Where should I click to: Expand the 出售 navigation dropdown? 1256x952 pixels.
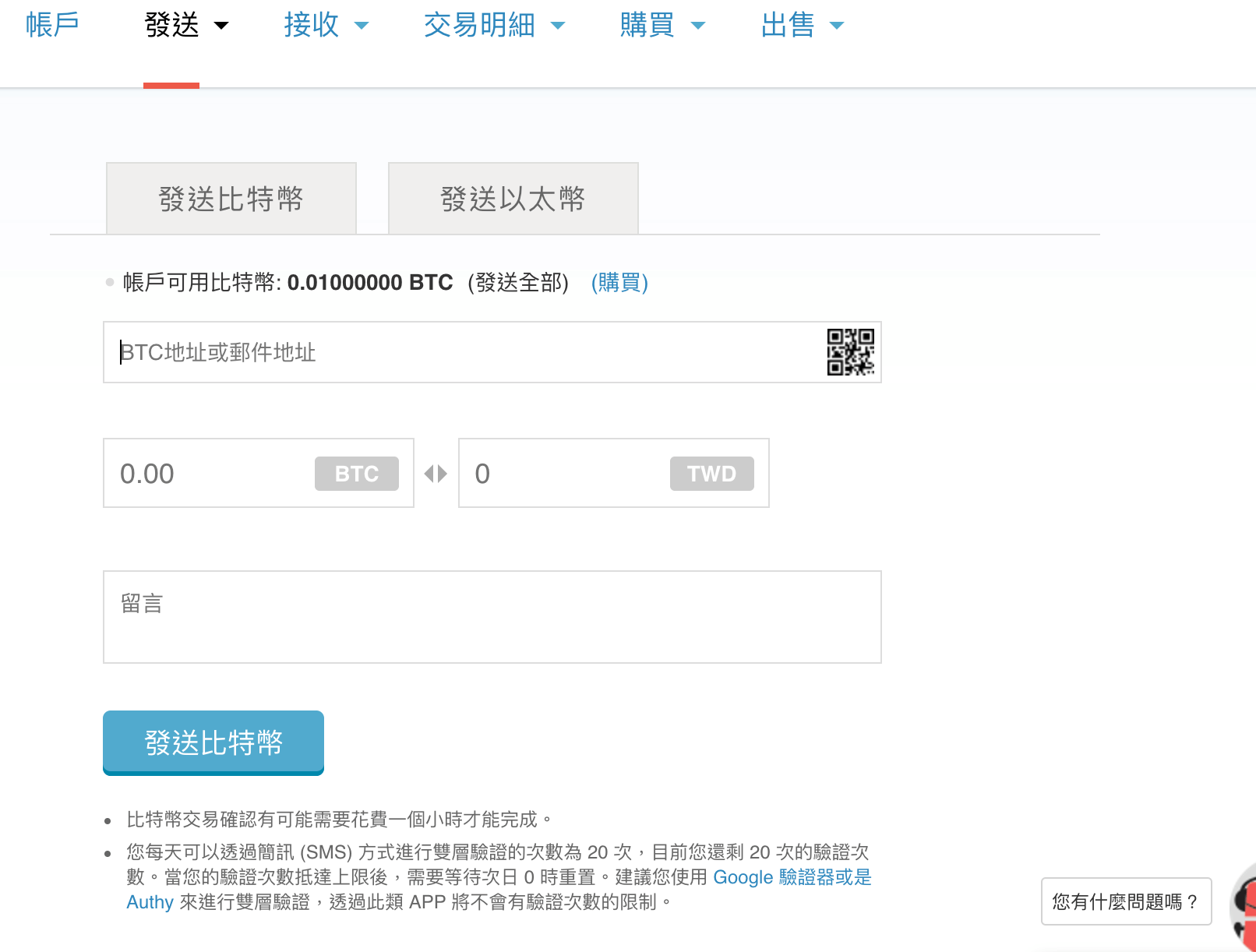point(802,26)
